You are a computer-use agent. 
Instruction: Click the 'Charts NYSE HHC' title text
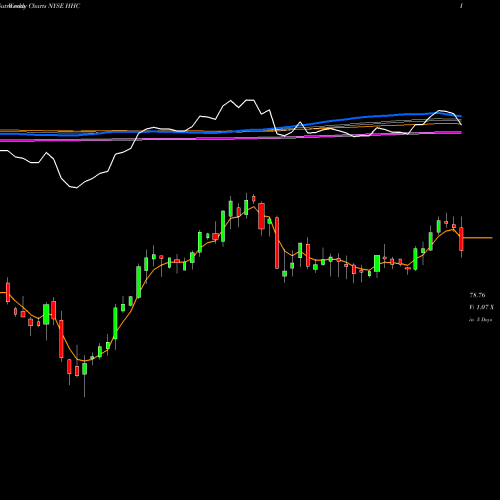(x=54, y=6)
